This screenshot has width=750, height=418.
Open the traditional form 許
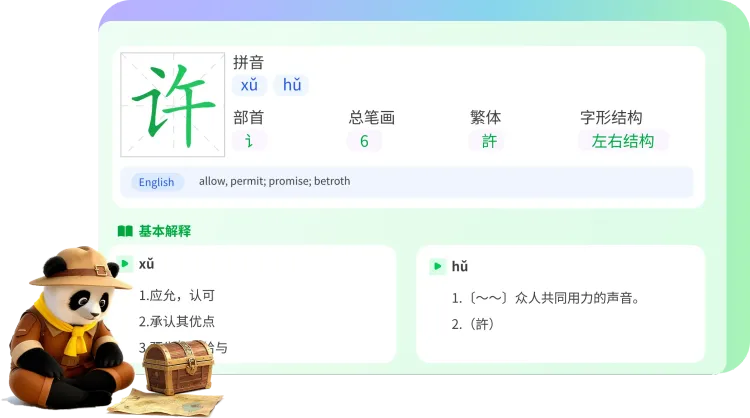pos(488,141)
